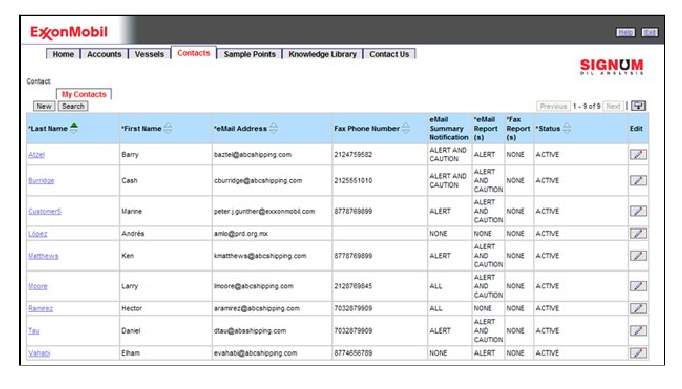
Task: Open the Tau contact link
Action: pyautogui.click(x=33, y=331)
